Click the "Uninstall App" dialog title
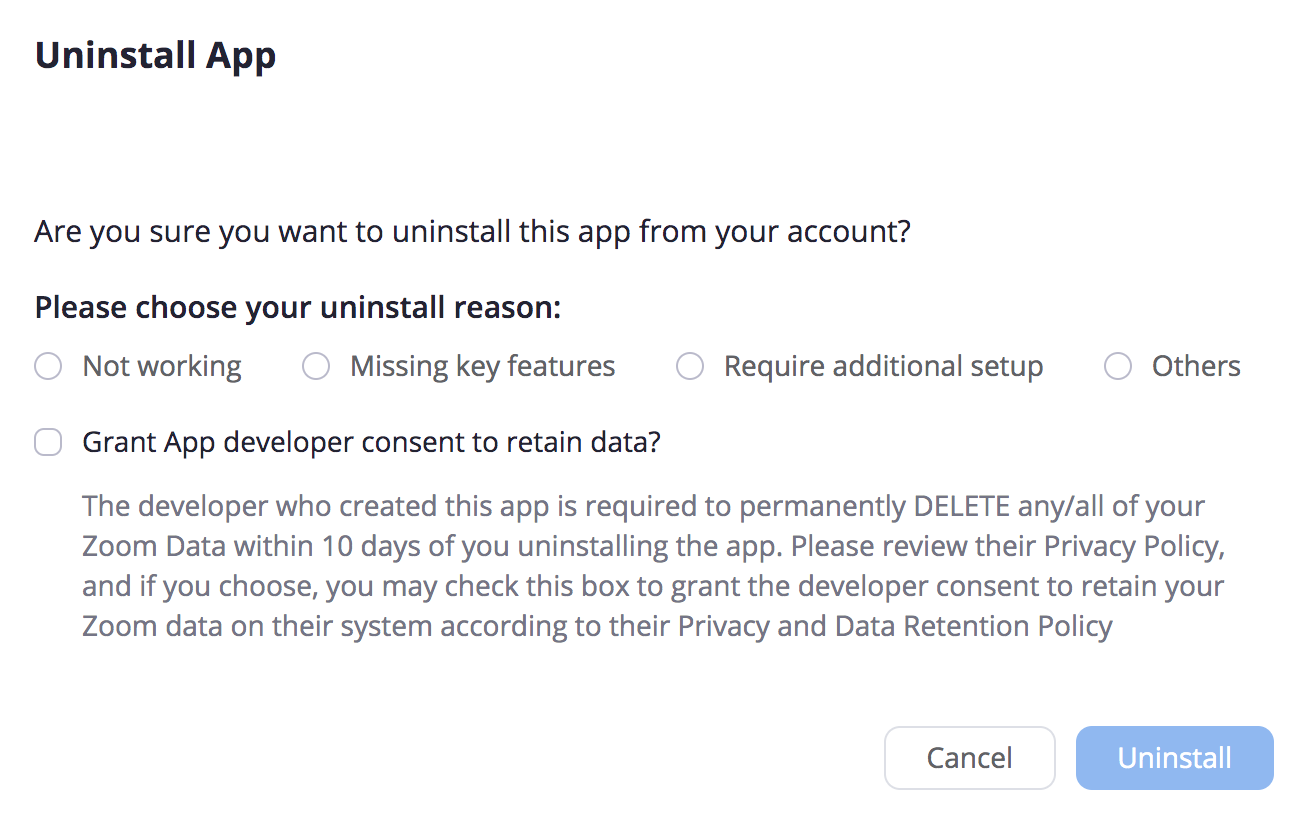 (156, 56)
